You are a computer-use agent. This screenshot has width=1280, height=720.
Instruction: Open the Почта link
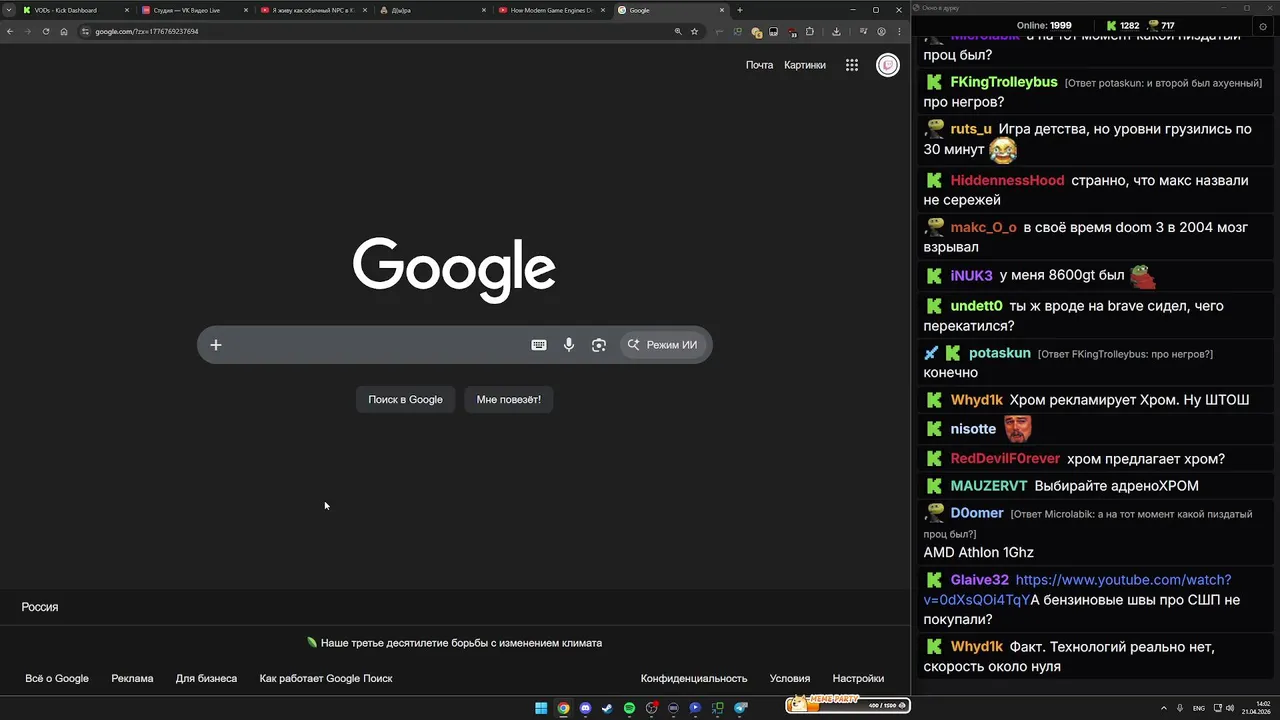click(x=759, y=65)
